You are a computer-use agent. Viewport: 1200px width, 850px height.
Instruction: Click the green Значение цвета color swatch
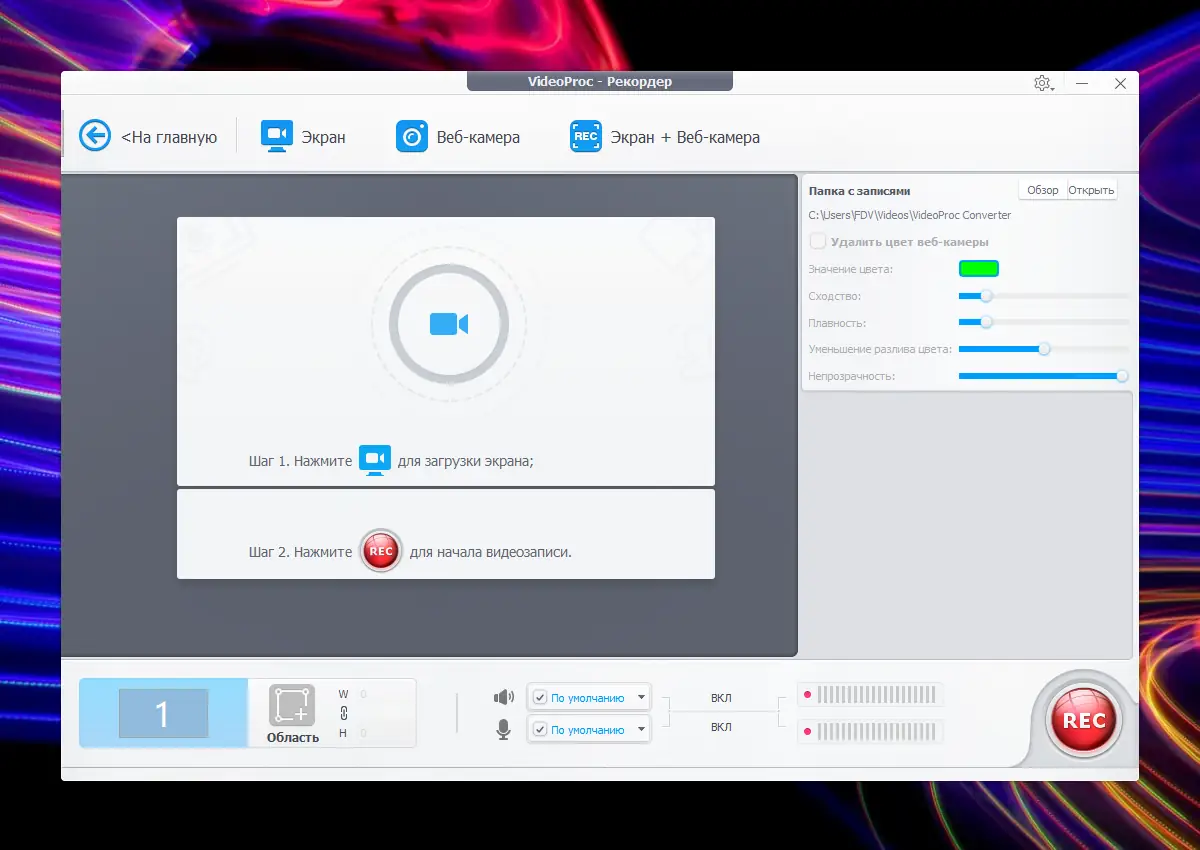(x=979, y=268)
